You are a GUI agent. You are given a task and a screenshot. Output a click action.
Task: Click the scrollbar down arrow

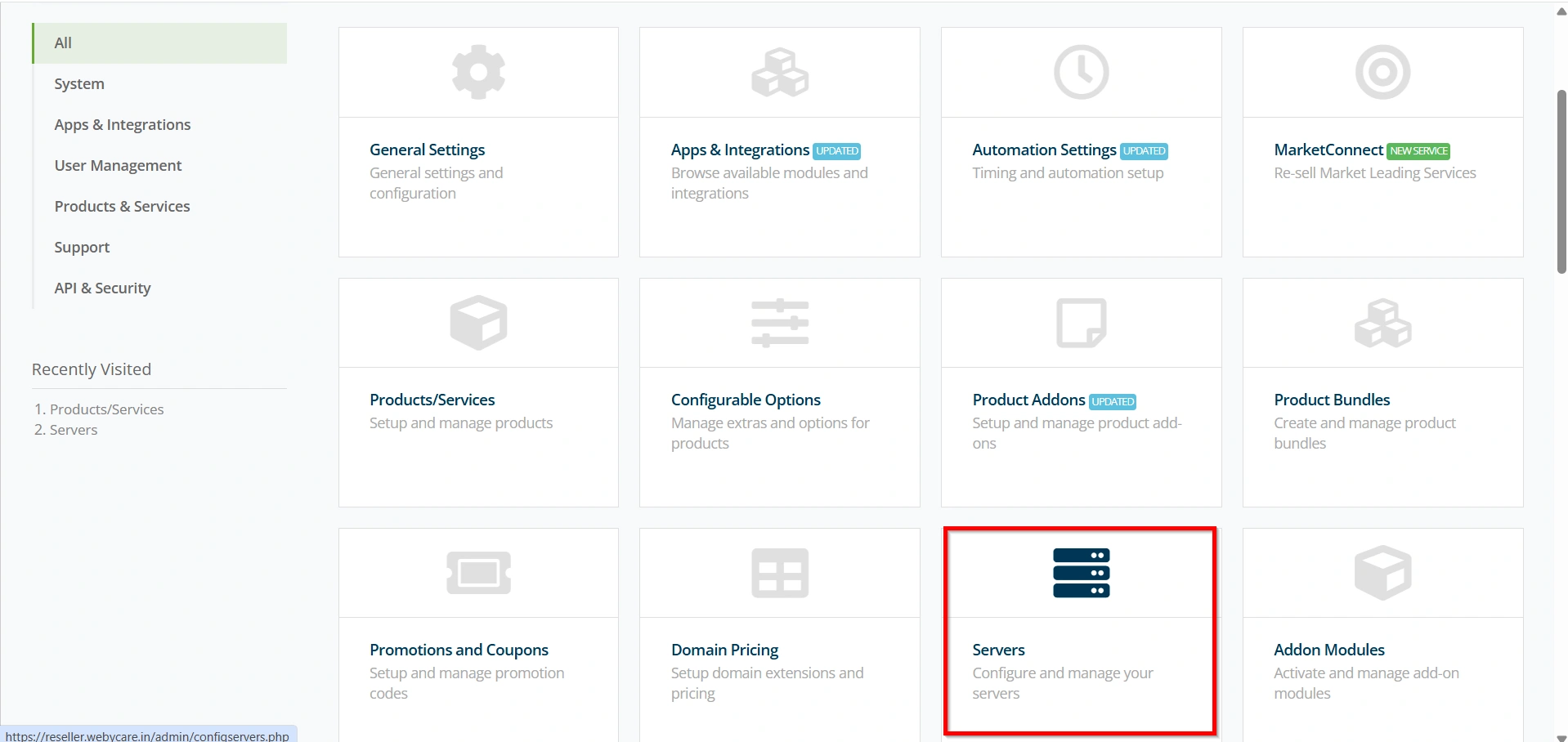point(1561,737)
